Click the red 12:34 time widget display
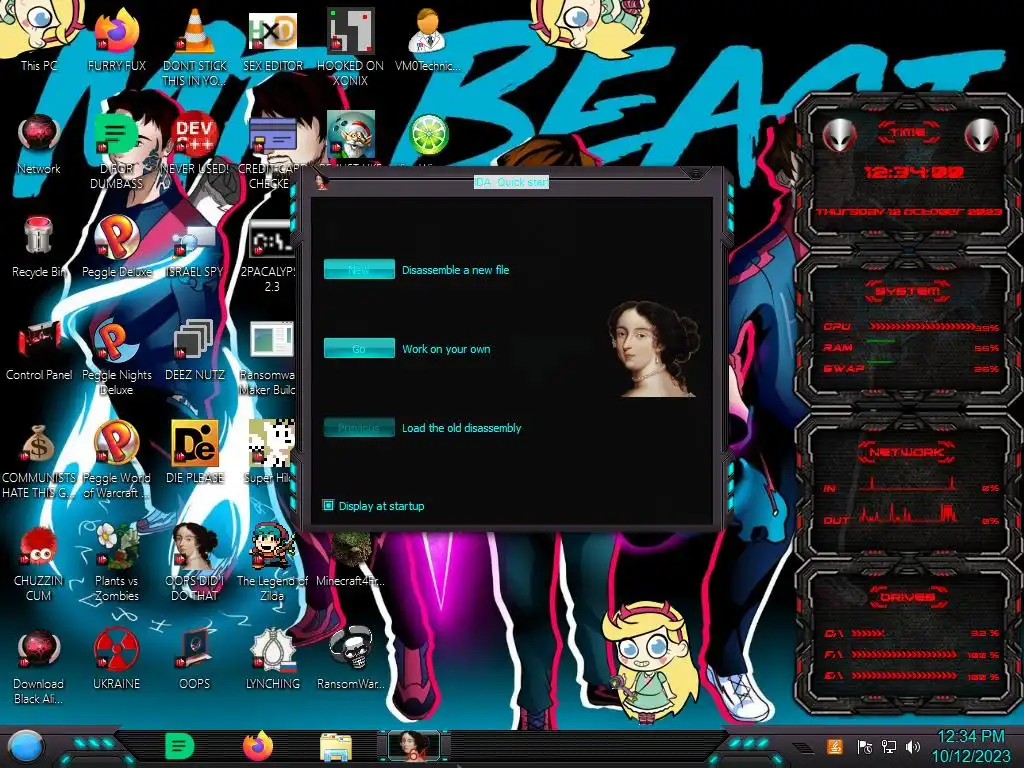Viewport: 1024px width, 768px height. pyautogui.click(x=914, y=172)
